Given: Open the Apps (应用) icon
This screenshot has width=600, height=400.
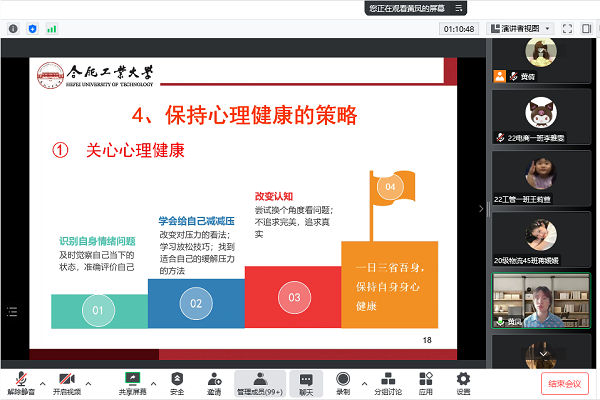Looking at the screenshot, I should point(425,381).
